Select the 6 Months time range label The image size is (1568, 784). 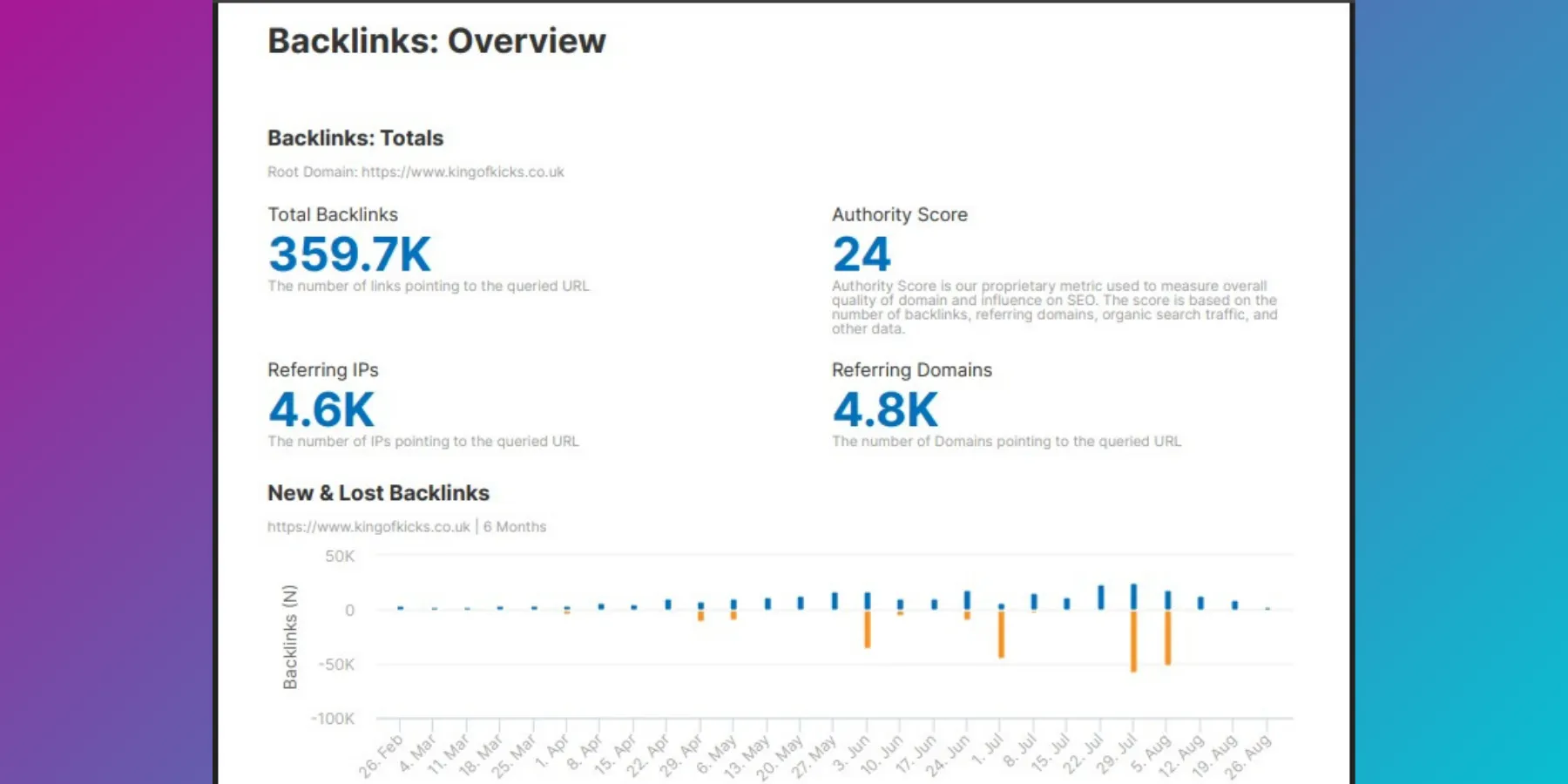pos(515,526)
